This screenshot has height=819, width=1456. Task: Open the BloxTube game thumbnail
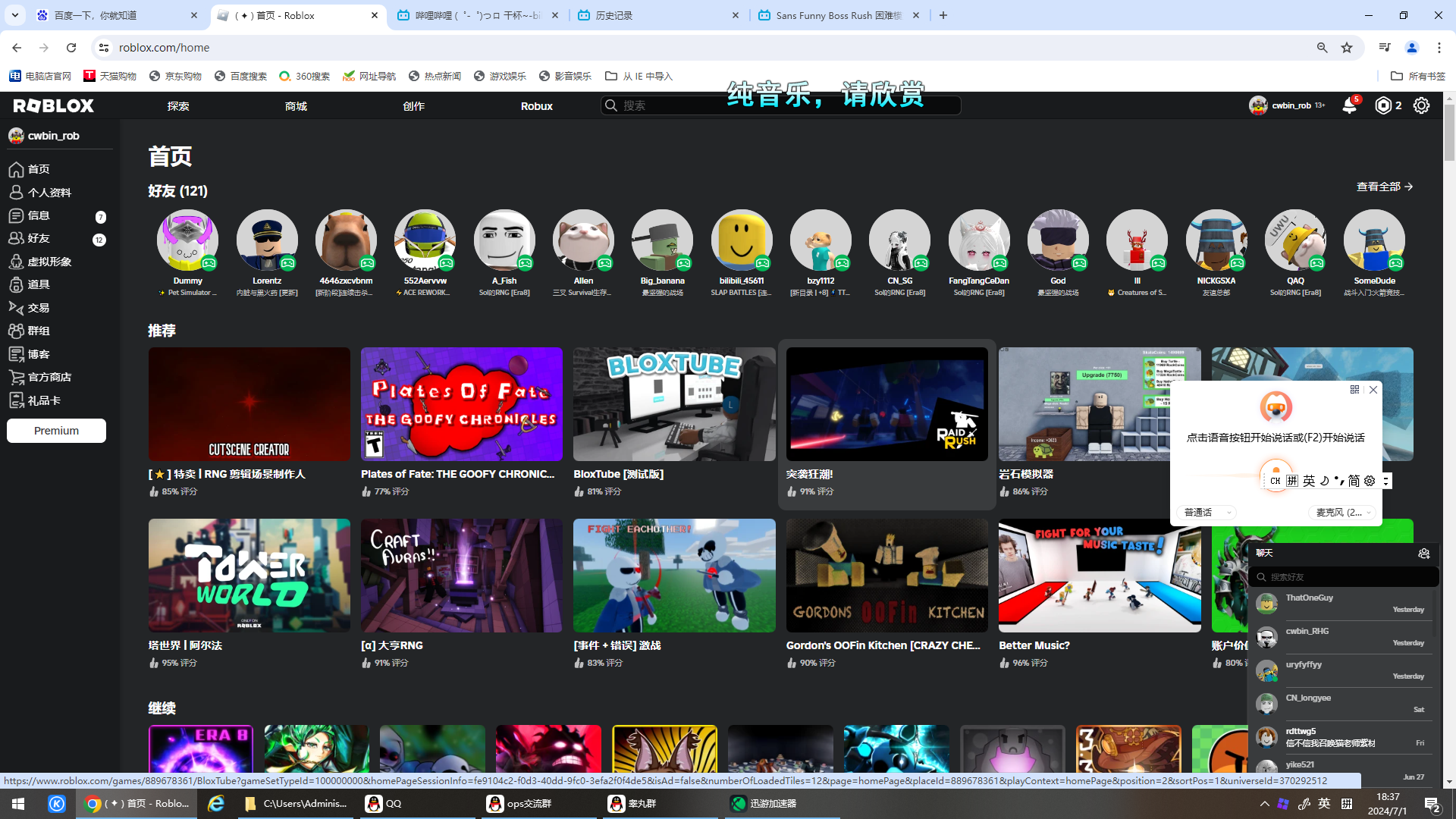click(x=674, y=404)
